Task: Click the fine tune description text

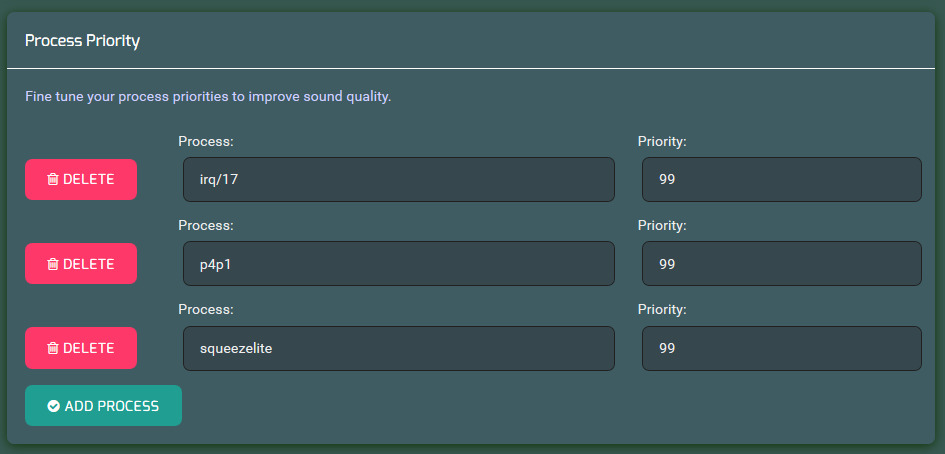Action: coord(209,96)
